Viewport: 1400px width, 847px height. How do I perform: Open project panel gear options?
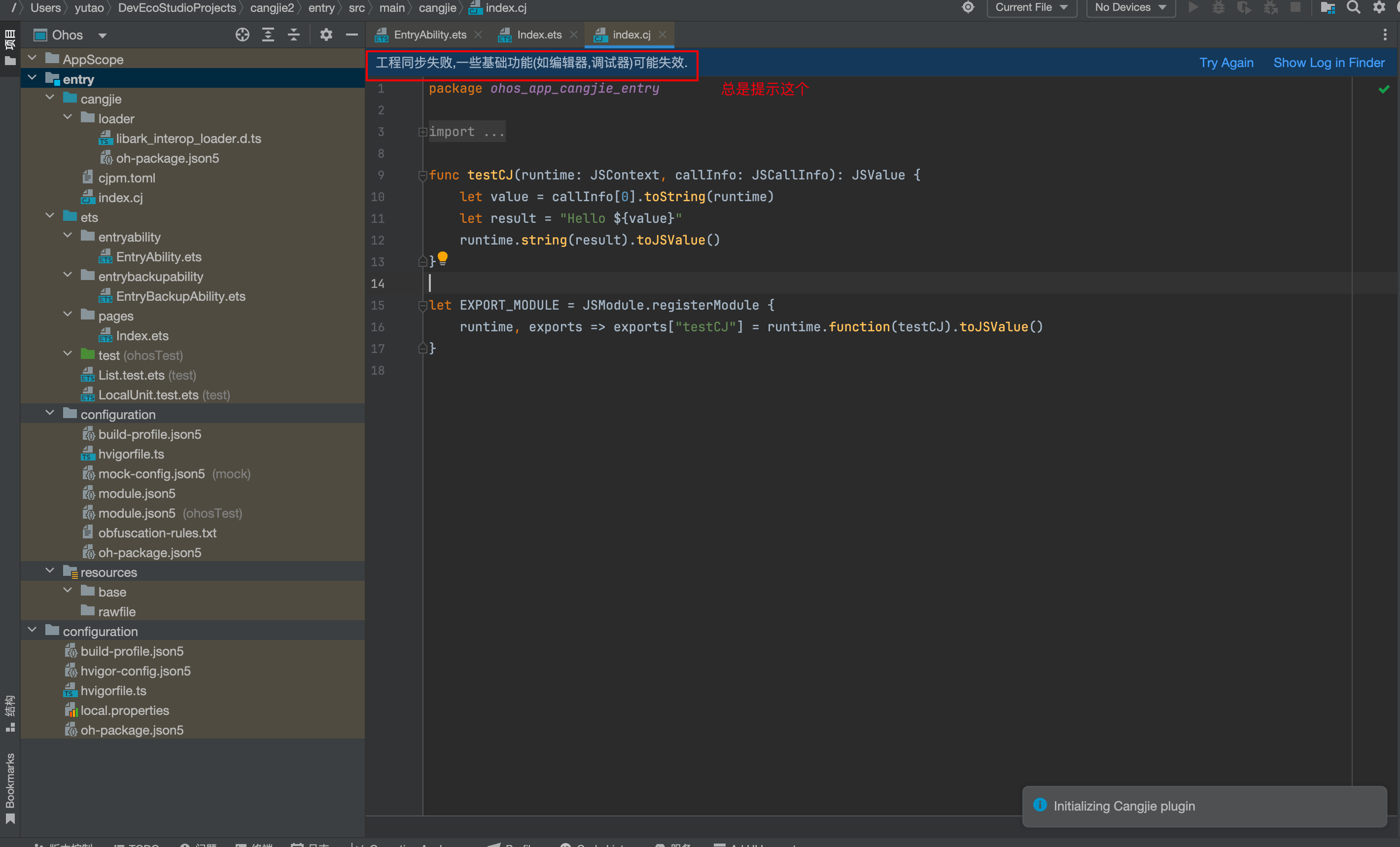click(326, 35)
